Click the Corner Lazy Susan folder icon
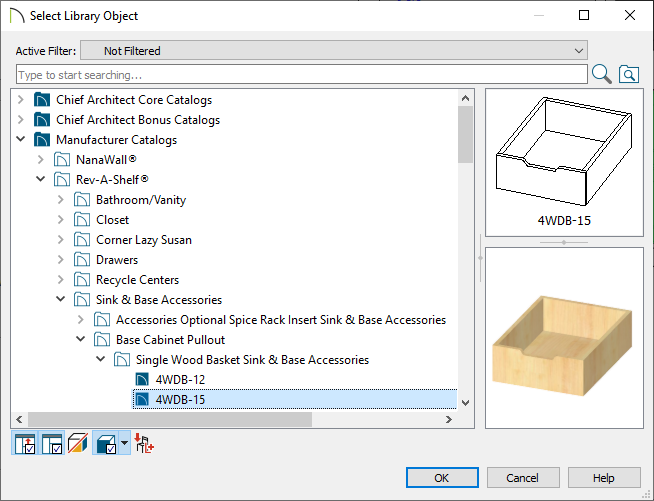This screenshot has height=501, width=654. tap(82, 240)
